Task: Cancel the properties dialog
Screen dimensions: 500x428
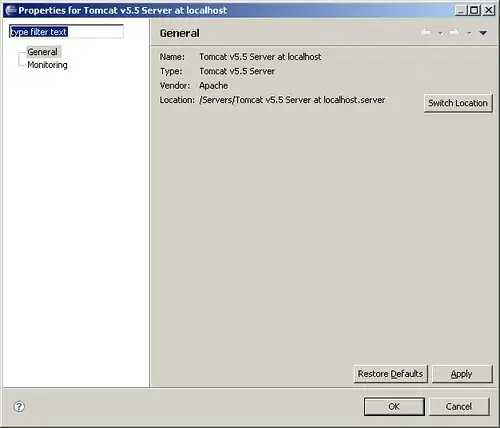Action: coord(459,406)
